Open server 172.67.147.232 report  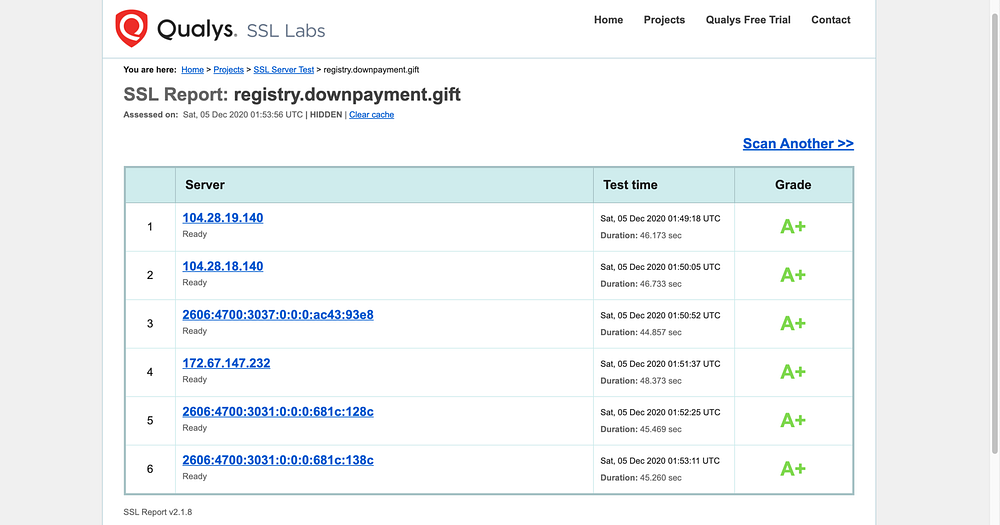pyautogui.click(x=226, y=363)
